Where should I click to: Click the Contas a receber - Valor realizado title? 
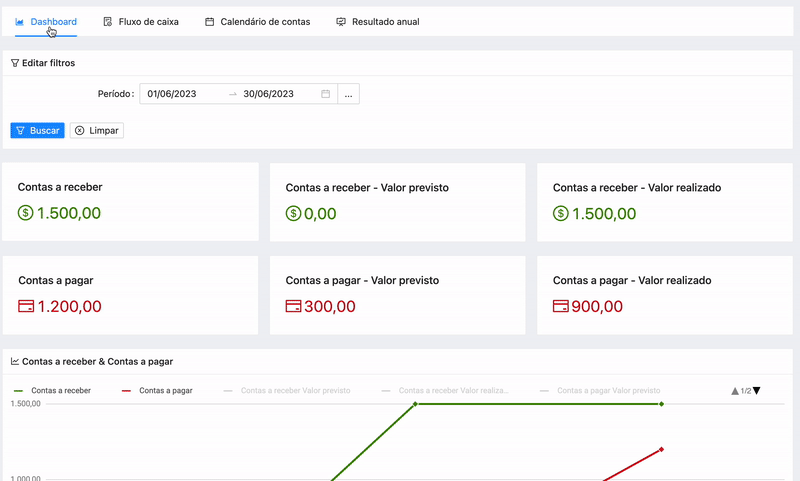(x=637, y=188)
